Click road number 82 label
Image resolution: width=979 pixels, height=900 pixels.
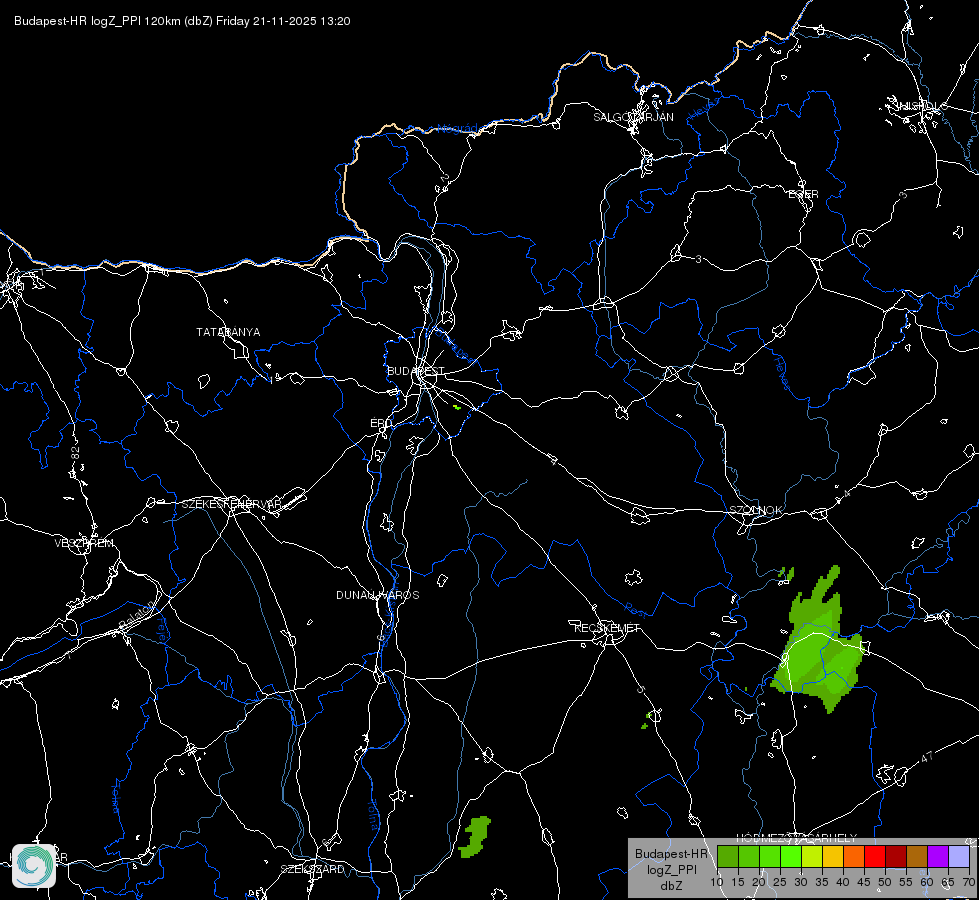(76, 454)
